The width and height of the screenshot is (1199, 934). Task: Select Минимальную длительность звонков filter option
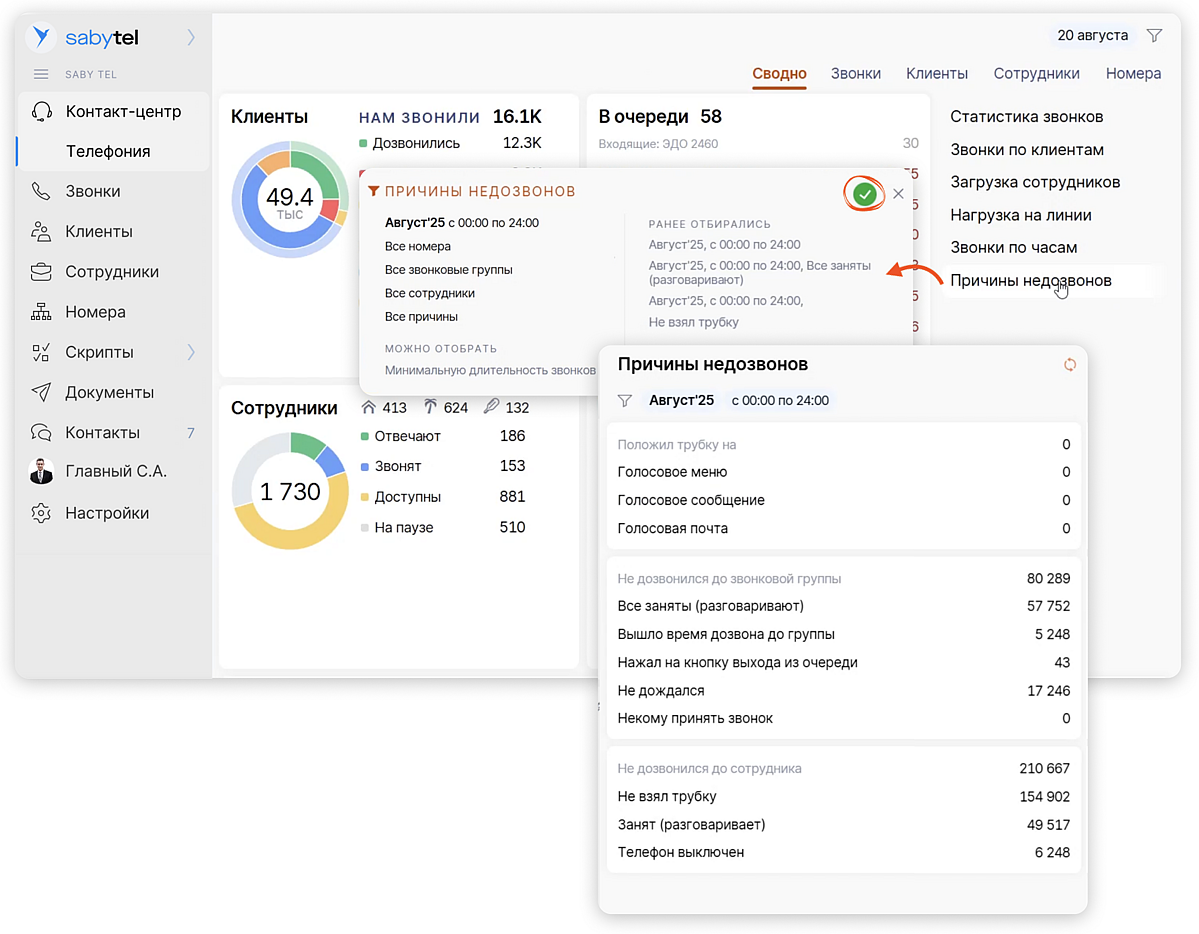tap(490, 370)
